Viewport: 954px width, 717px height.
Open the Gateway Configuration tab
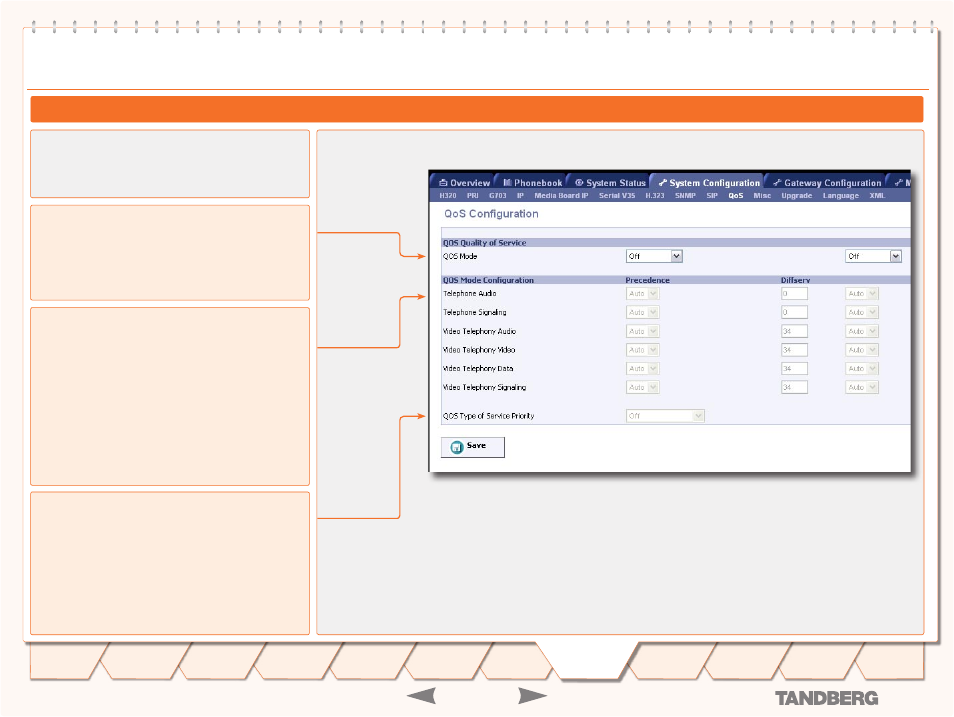(x=827, y=183)
